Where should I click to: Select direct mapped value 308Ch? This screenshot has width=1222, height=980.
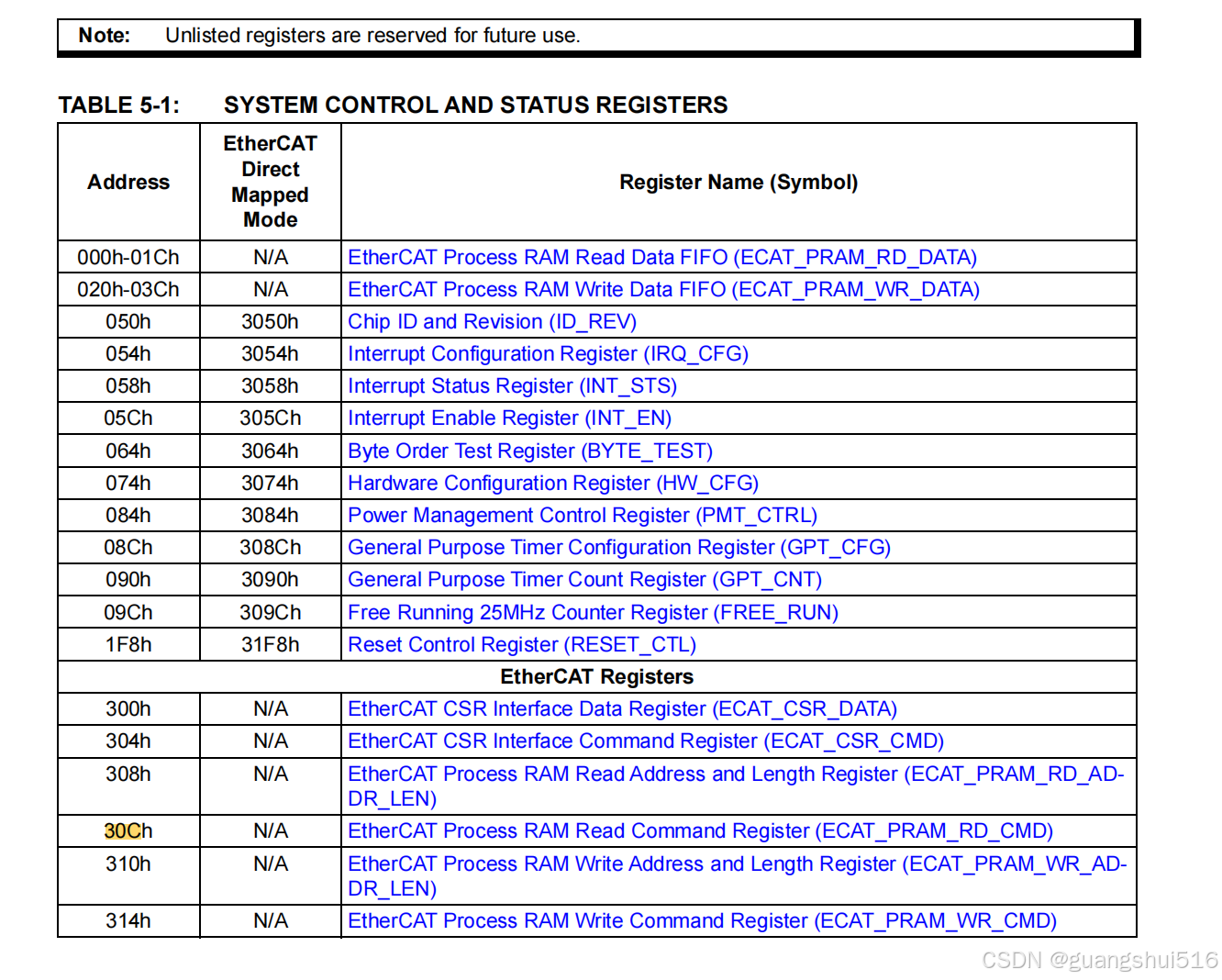271,547
